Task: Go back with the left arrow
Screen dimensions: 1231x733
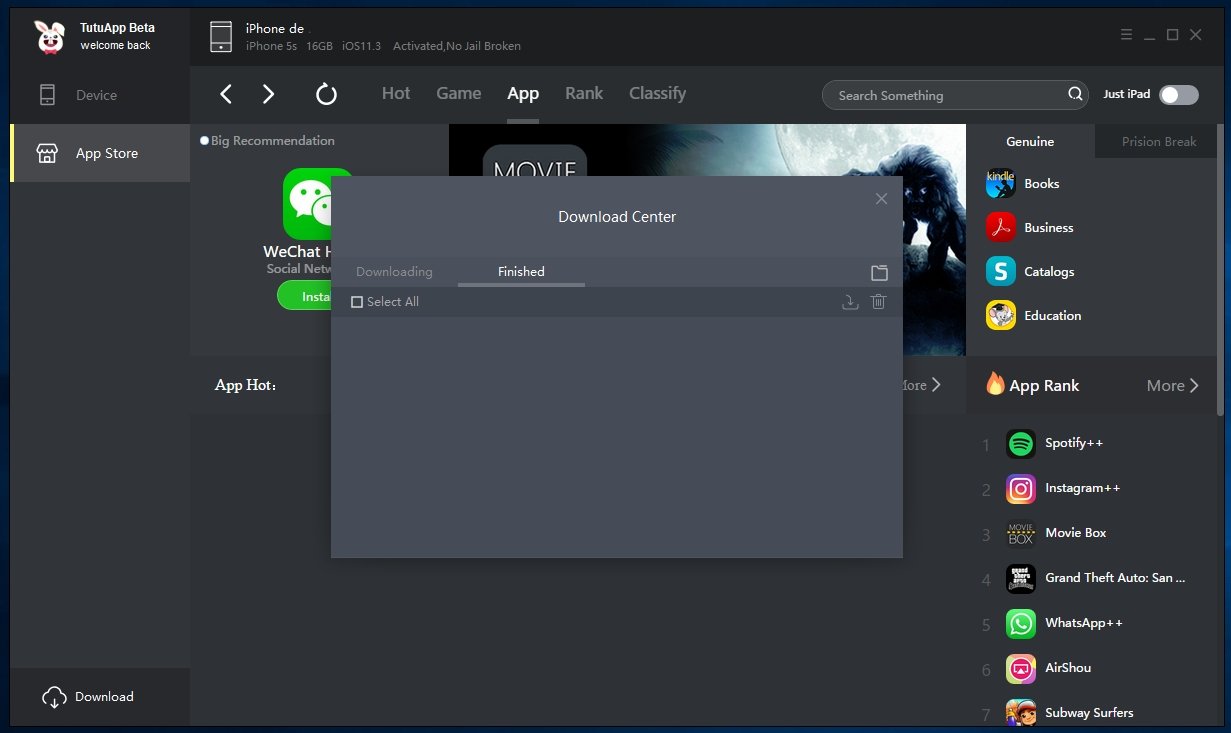Action: [226, 94]
